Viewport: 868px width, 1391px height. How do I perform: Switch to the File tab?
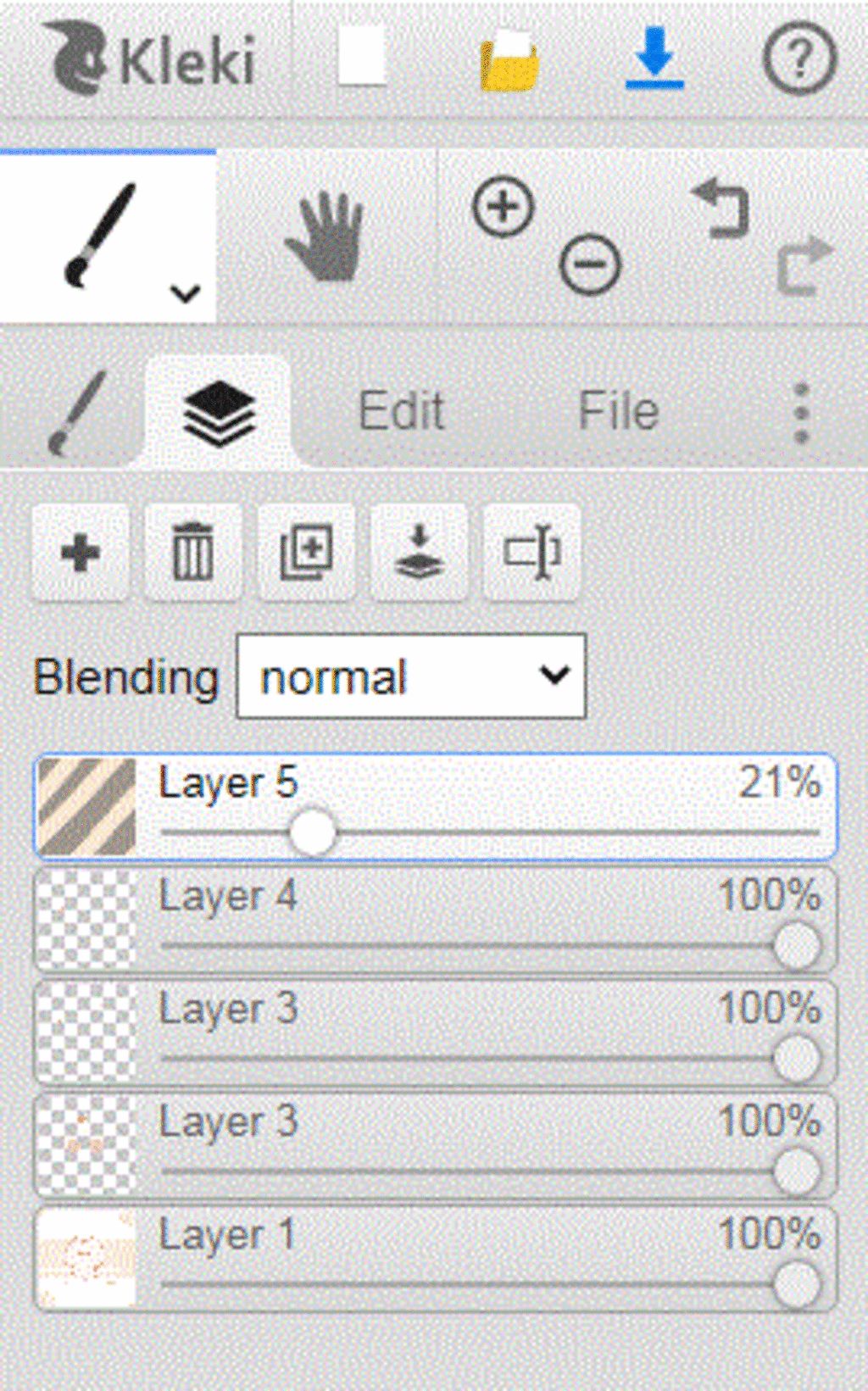(618, 411)
